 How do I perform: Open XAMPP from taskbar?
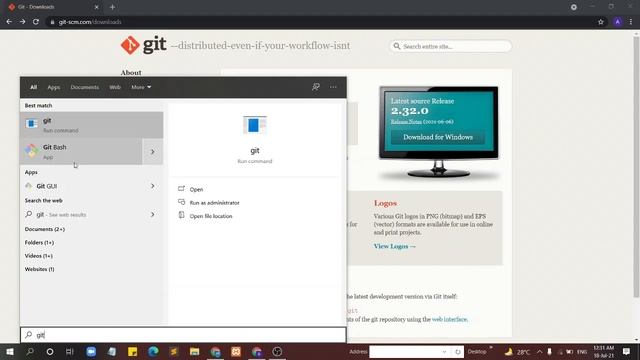[x=236, y=352]
